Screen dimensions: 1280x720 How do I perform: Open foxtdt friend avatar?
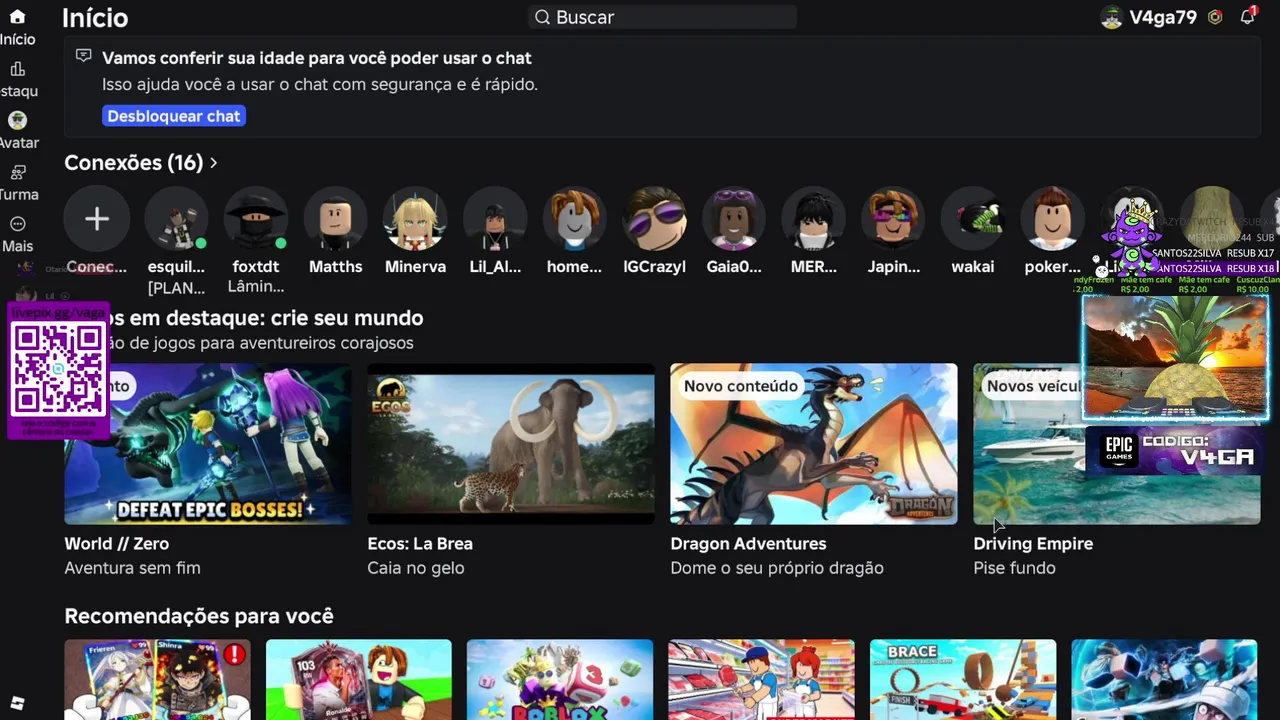[256, 219]
